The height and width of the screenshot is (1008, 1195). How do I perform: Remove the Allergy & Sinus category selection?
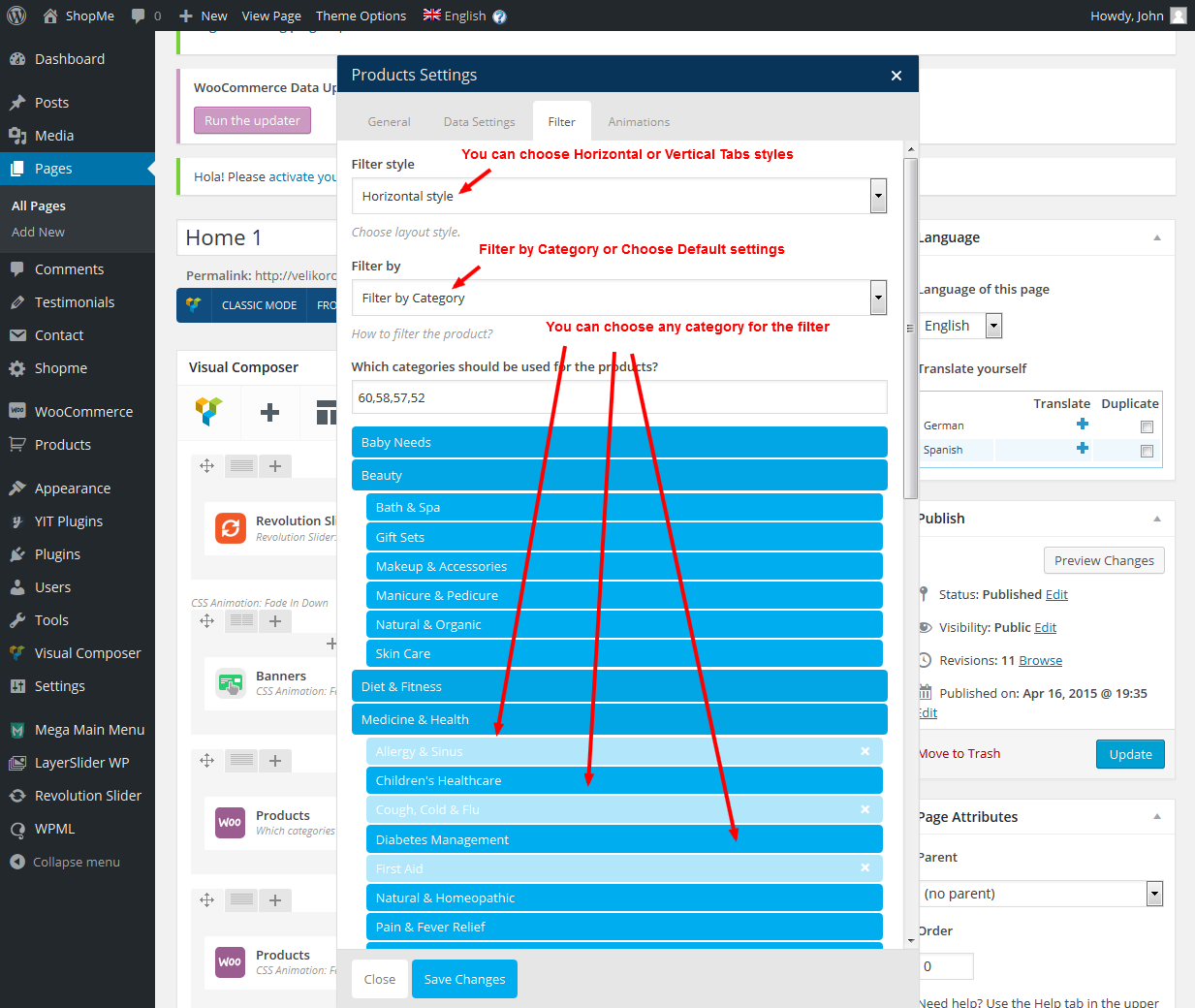tap(865, 751)
